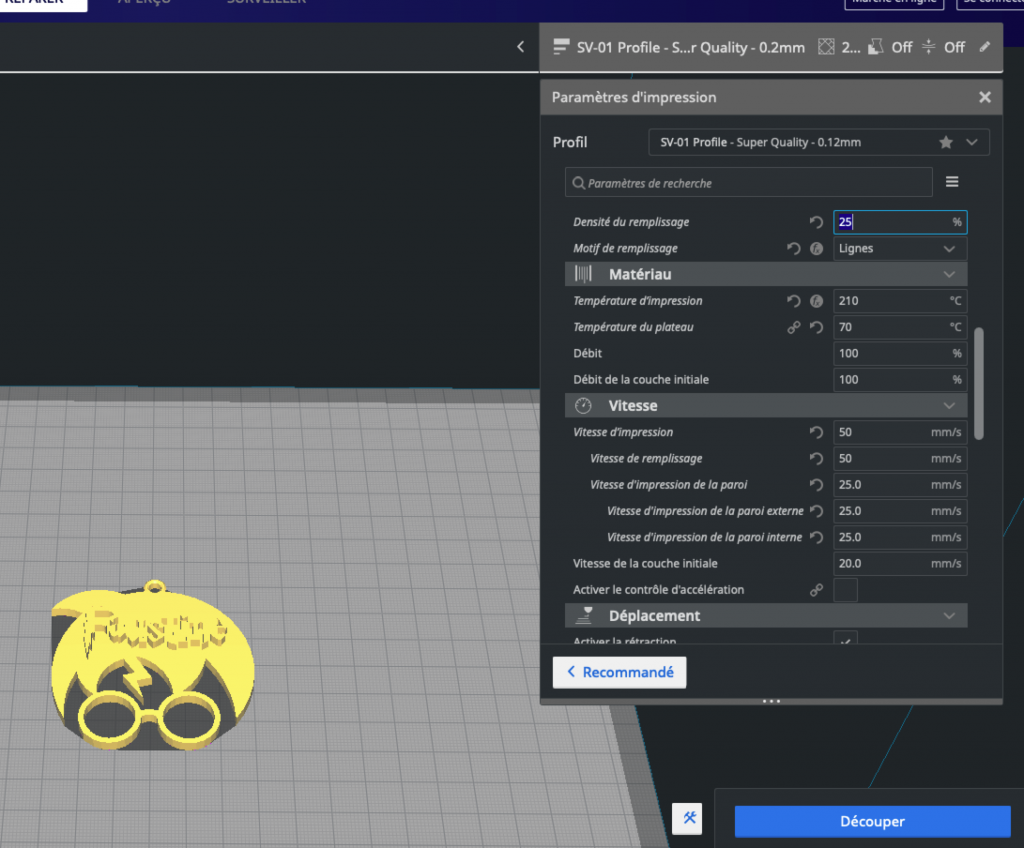Open settings visibility hamburger menu
The image size is (1024, 848).
952,182
